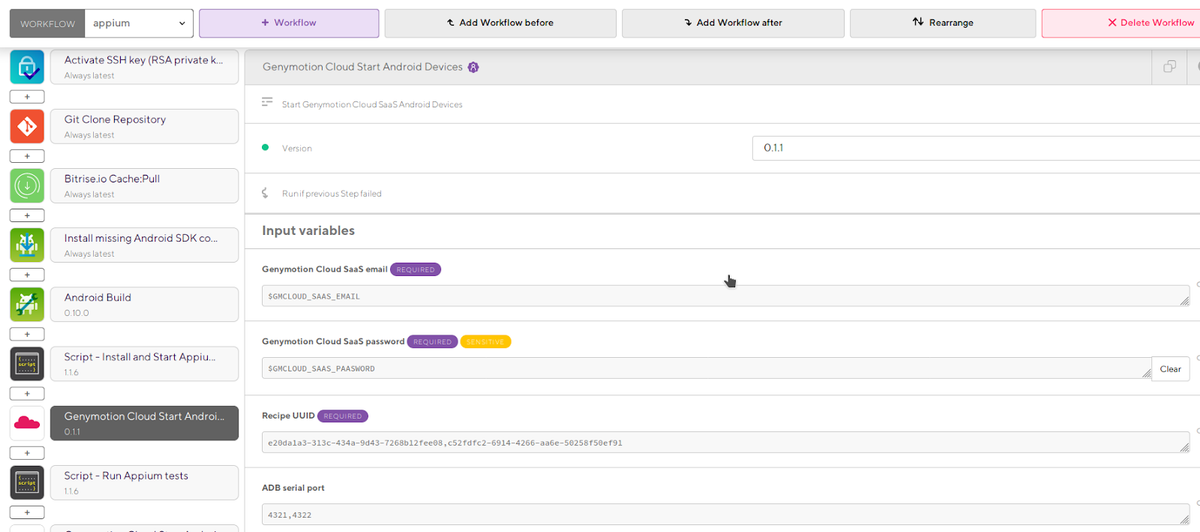
Task: Select Script Run Appium tests icon
Action: [x=27, y=483]
